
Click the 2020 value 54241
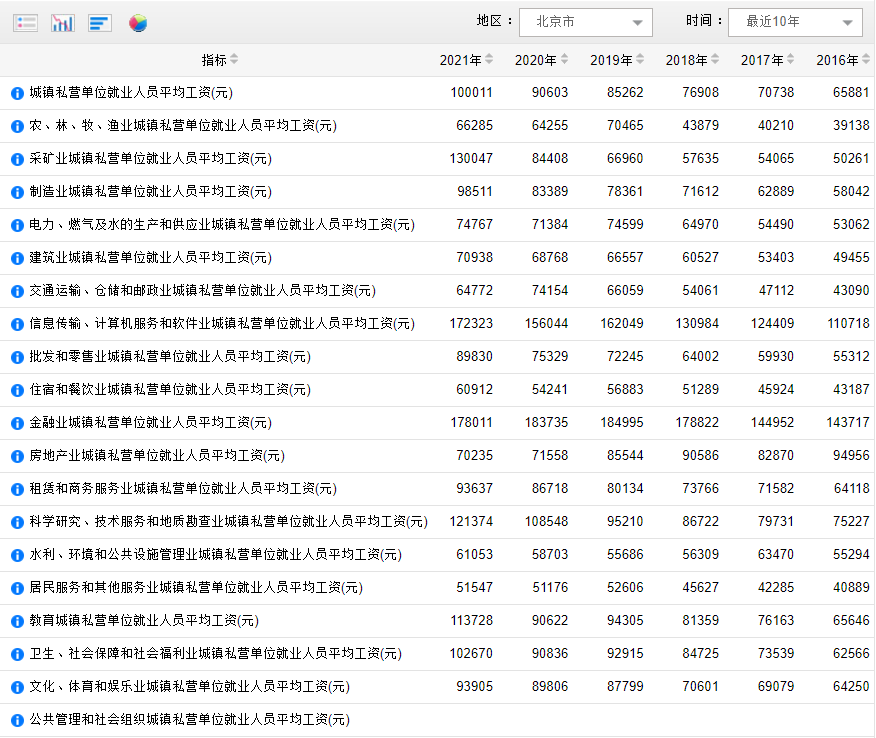click(x=550, y=389)
